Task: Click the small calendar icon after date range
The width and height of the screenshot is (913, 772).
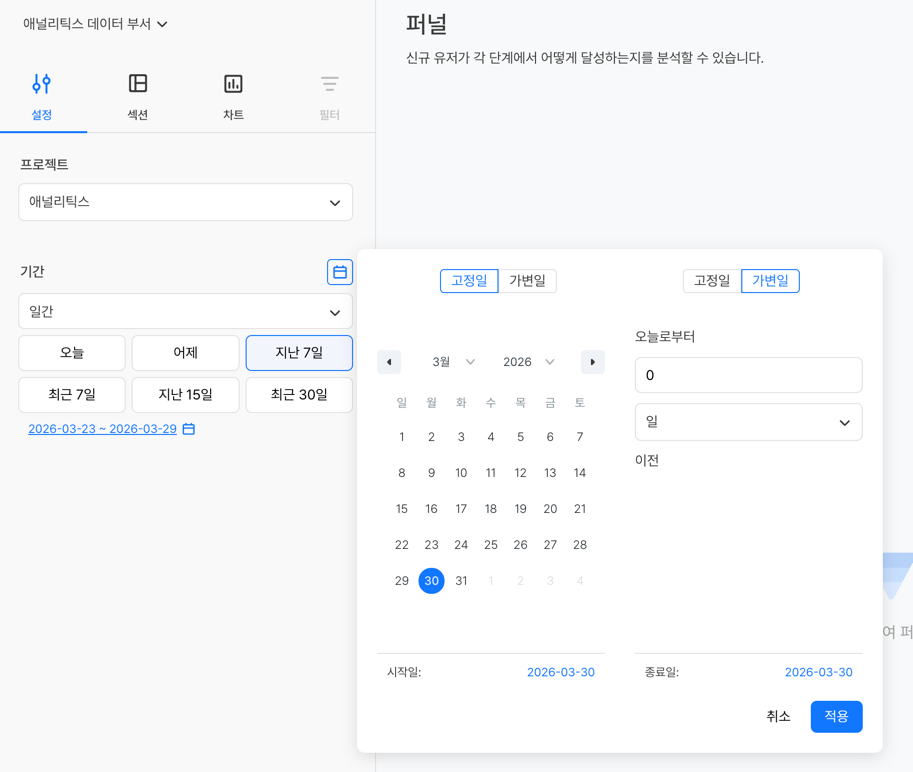Action: [189, 429]
